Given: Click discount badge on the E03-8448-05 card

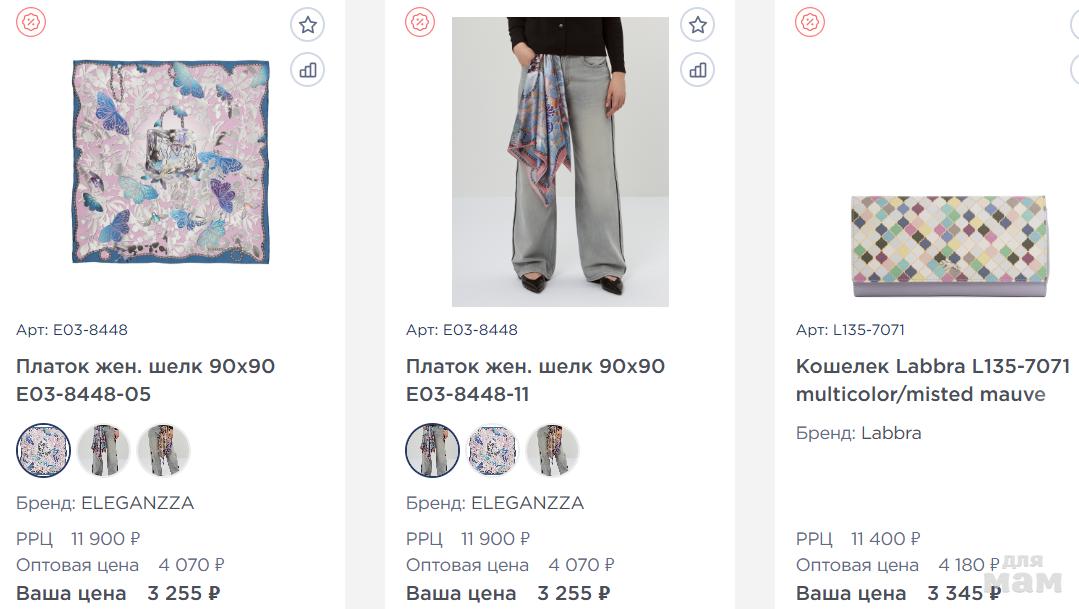Looking at the screenshot, I should [x=31, y=22].
